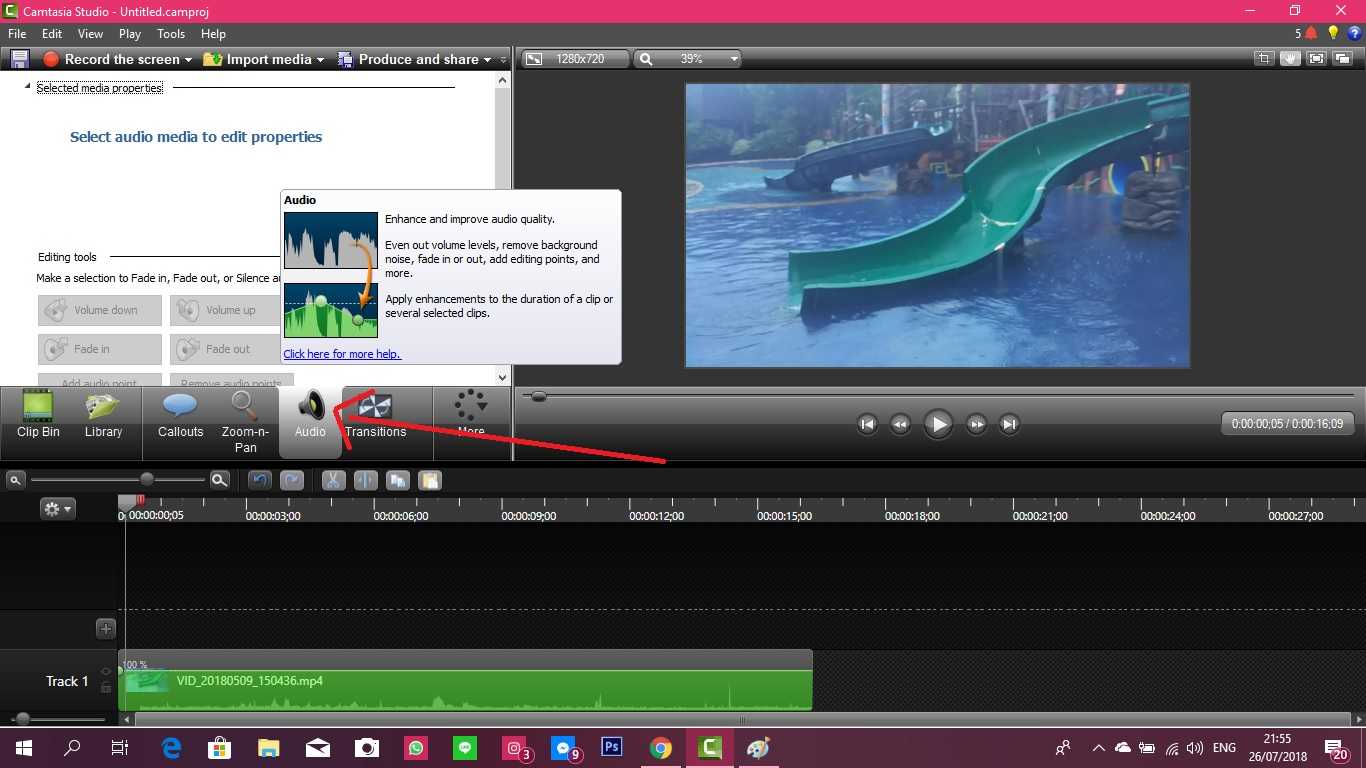Click the Volume up button
Image resolution: width=1366 pixels, height=768 pixels.
coord(226,310)
